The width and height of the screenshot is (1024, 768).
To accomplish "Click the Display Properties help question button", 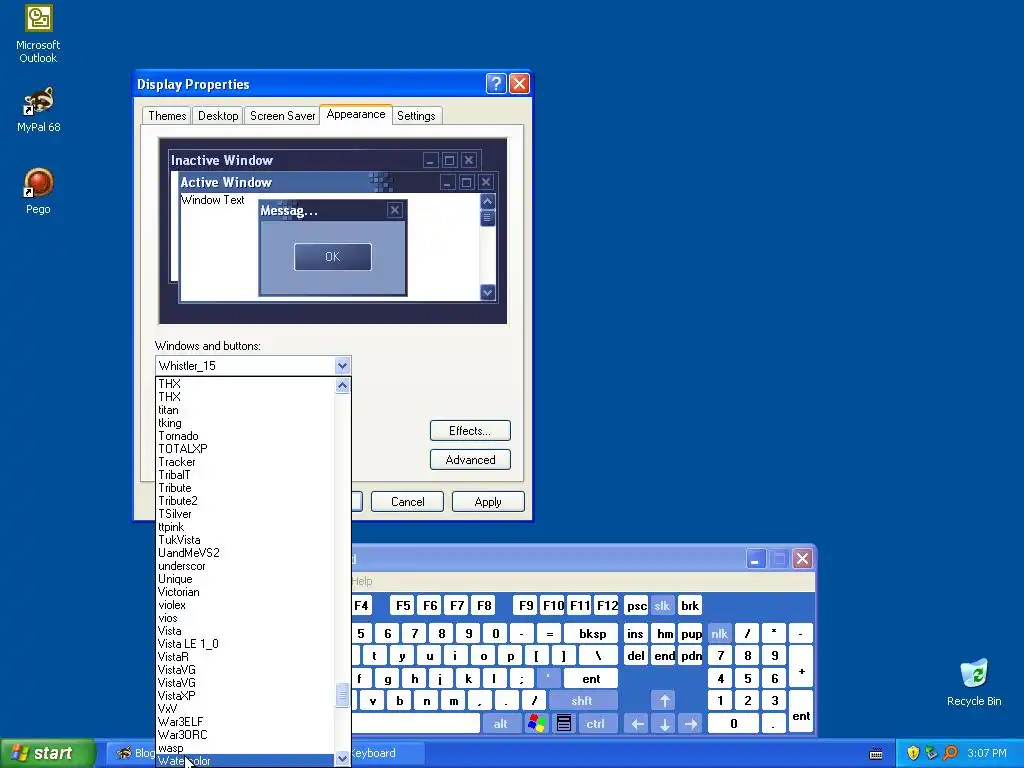I will click(x=496, y=84).
